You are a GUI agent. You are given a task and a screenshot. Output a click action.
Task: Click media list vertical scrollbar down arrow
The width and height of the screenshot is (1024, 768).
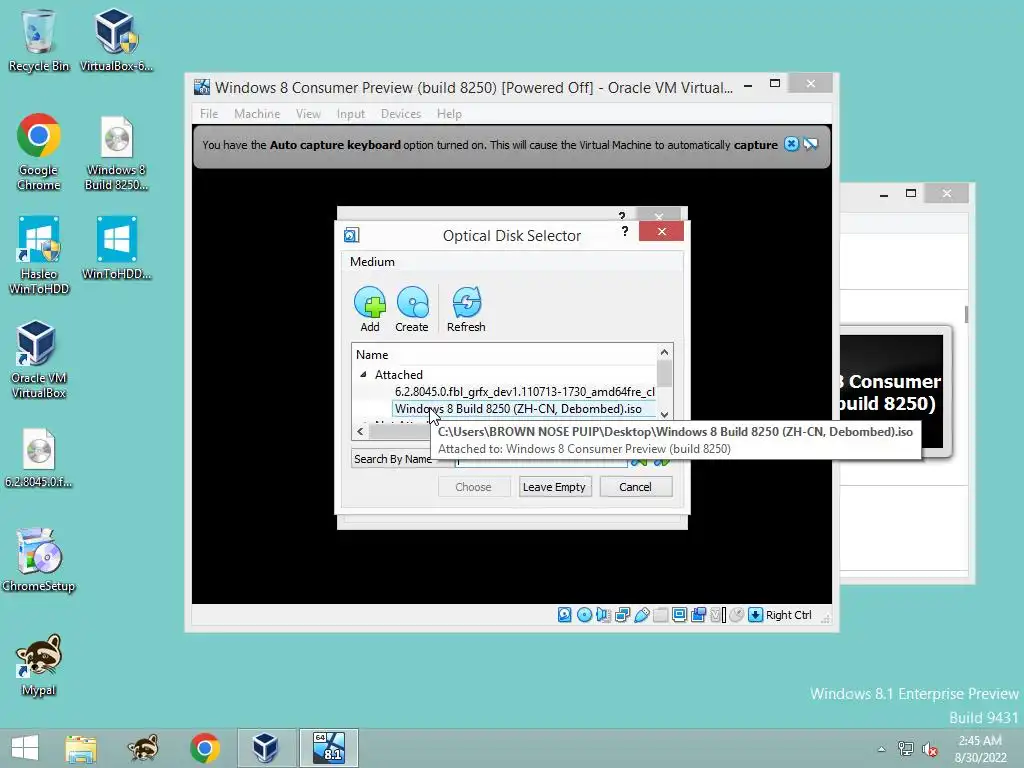(x=664, y=414)
